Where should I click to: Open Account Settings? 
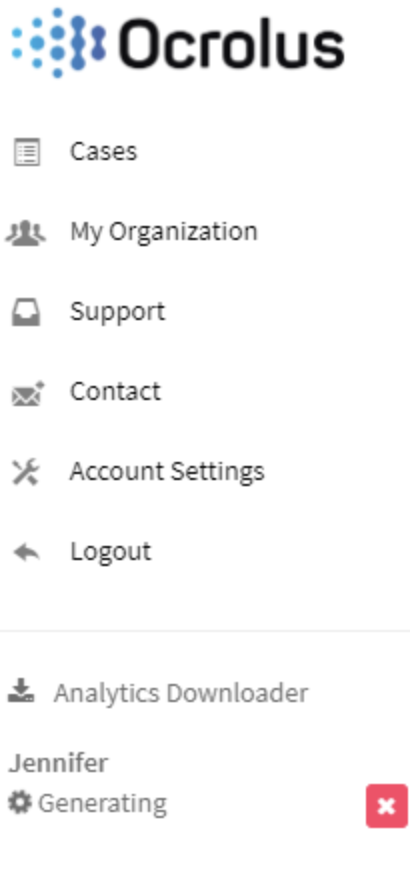tap(167, 472)
